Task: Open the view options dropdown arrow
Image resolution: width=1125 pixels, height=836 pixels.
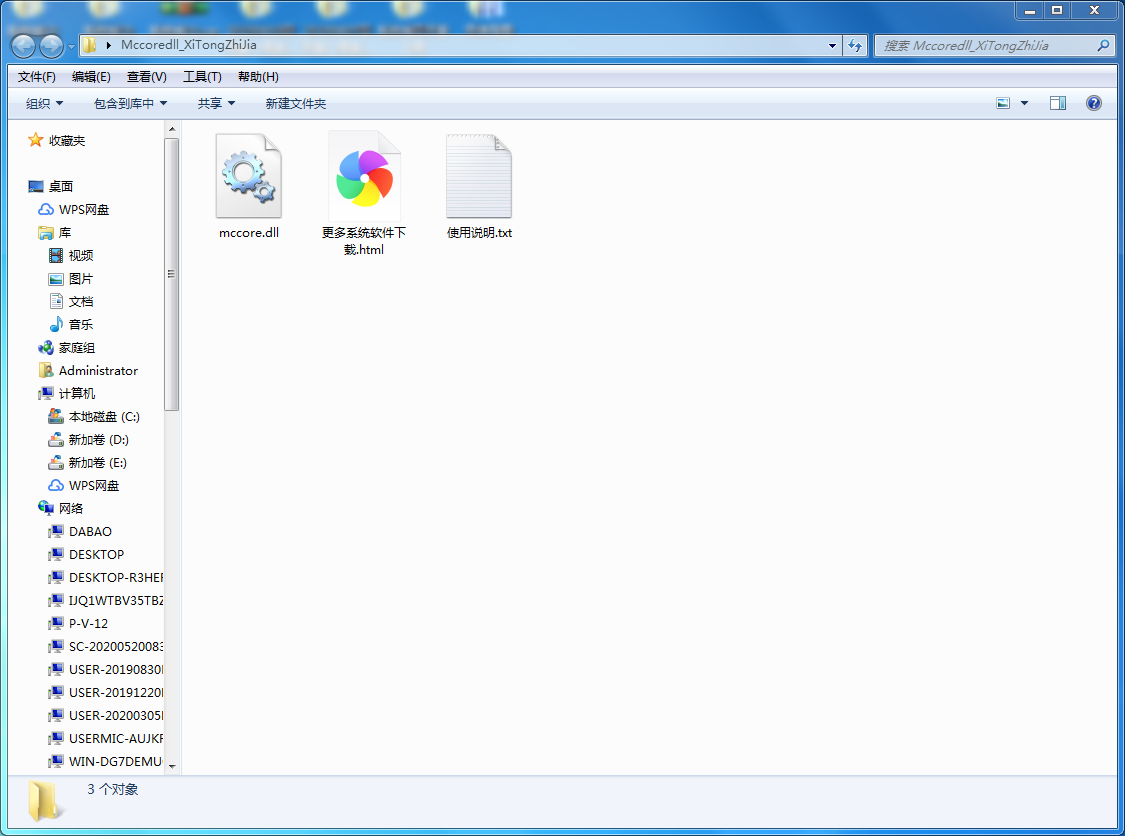Action: coord(1025,103)
